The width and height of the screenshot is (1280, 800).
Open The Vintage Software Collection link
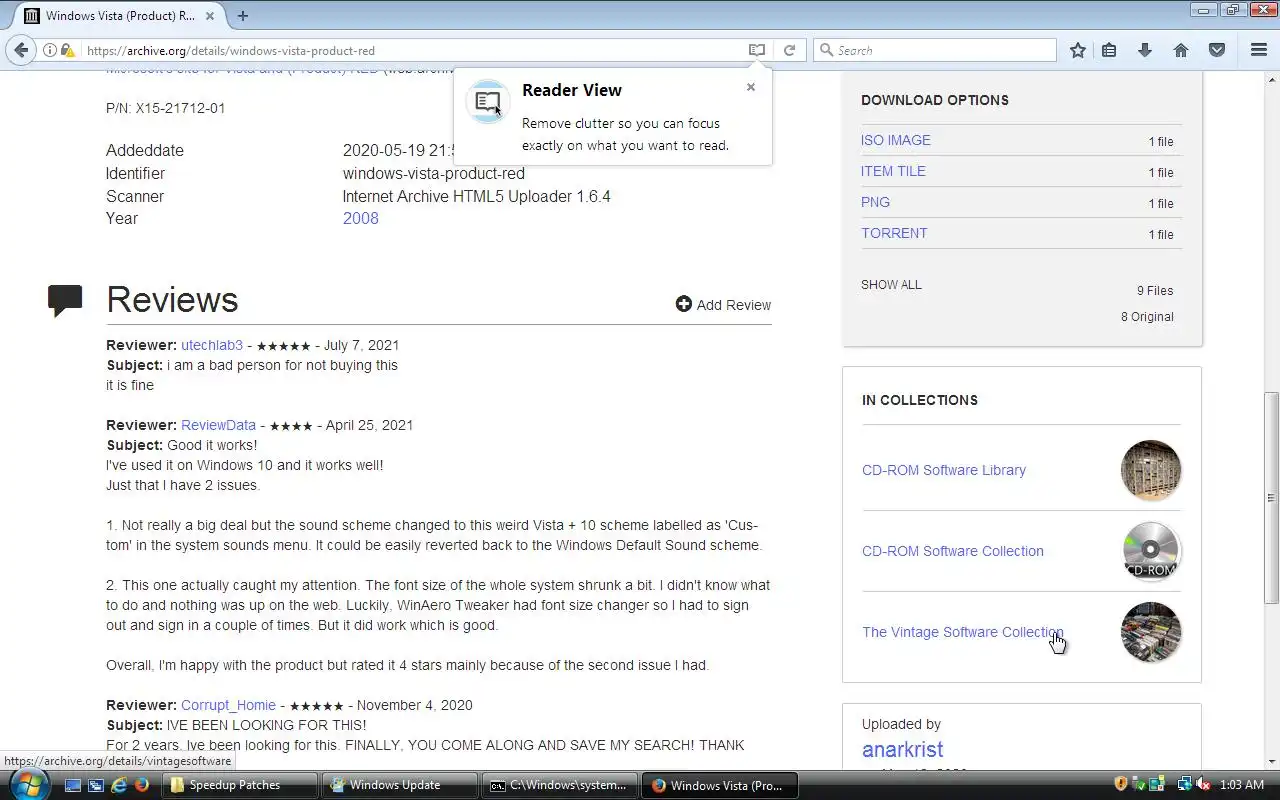tap(963, 632)
